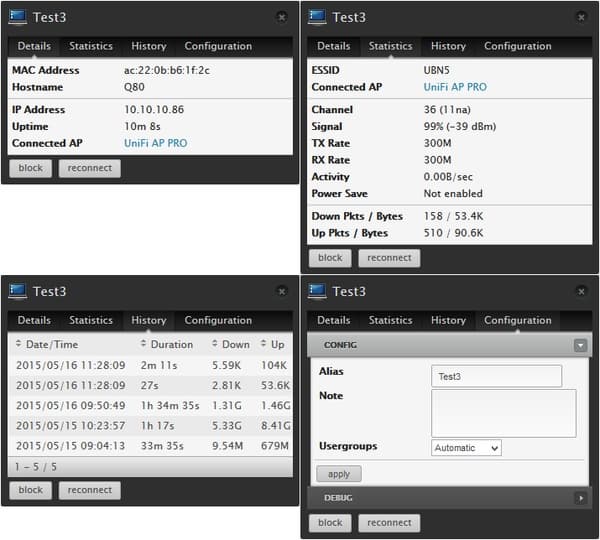The image size is (600, 540).
Task: Click the computer icon in the Details panel header
Action: (x=18, y=17)
